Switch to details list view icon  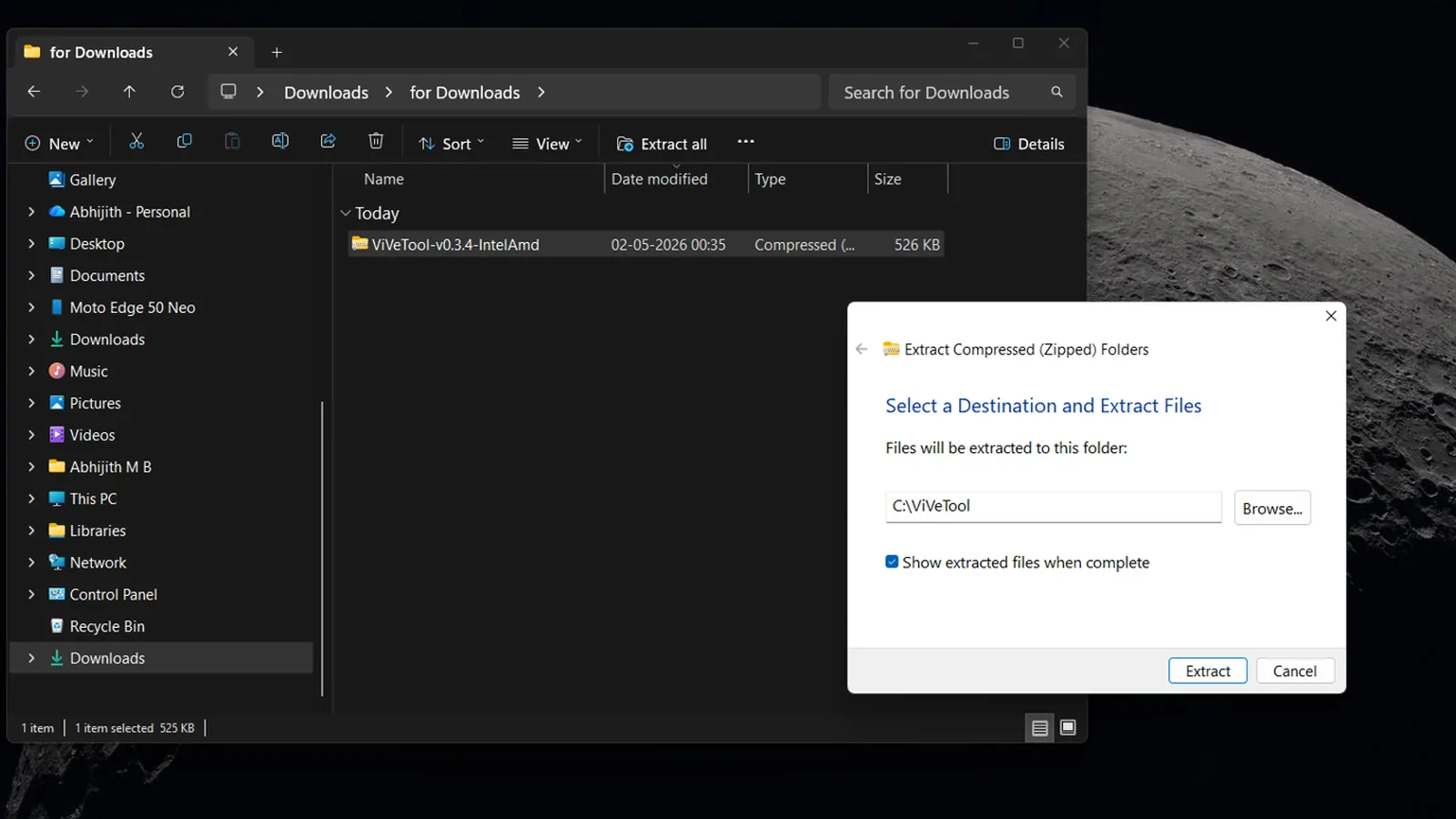(x=1040, y=728)
